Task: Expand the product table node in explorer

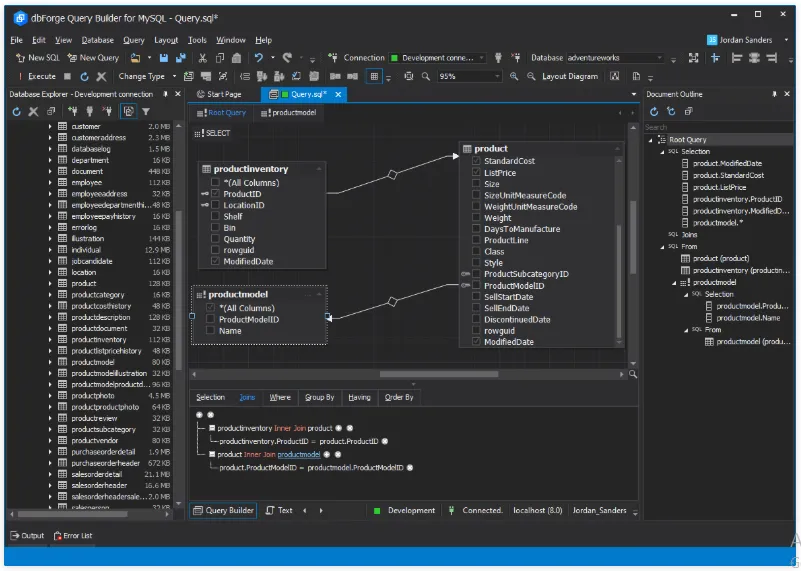Action: (x=50, y=283)
